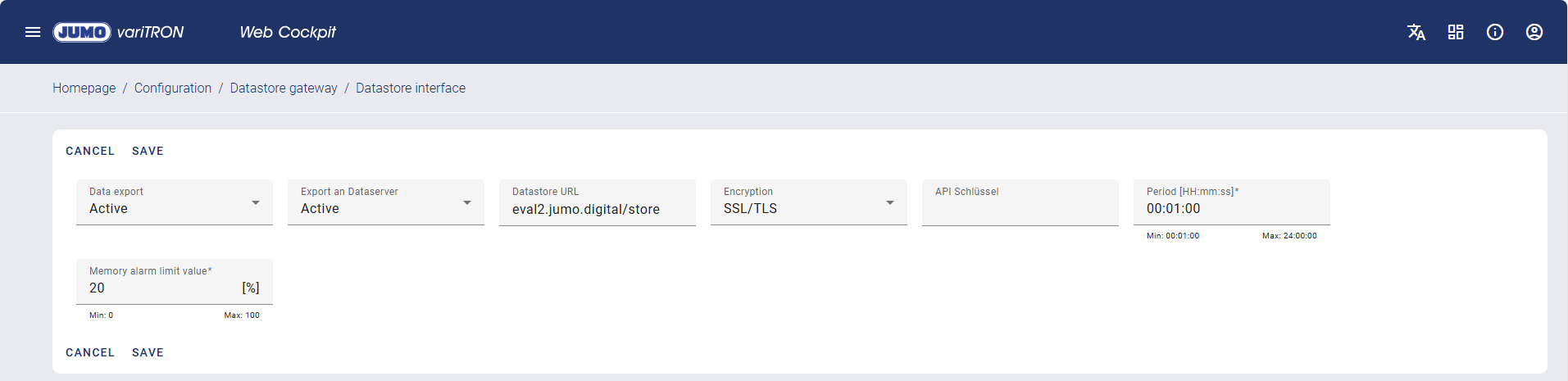
Task: Open the language translation selector
Action: tap(1416, 32)
